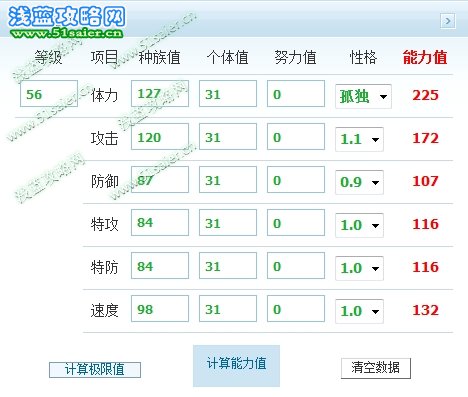Open the 孤独 nature dropdown
The width and height of the screenshot is (468, 397).
[363, 96]
